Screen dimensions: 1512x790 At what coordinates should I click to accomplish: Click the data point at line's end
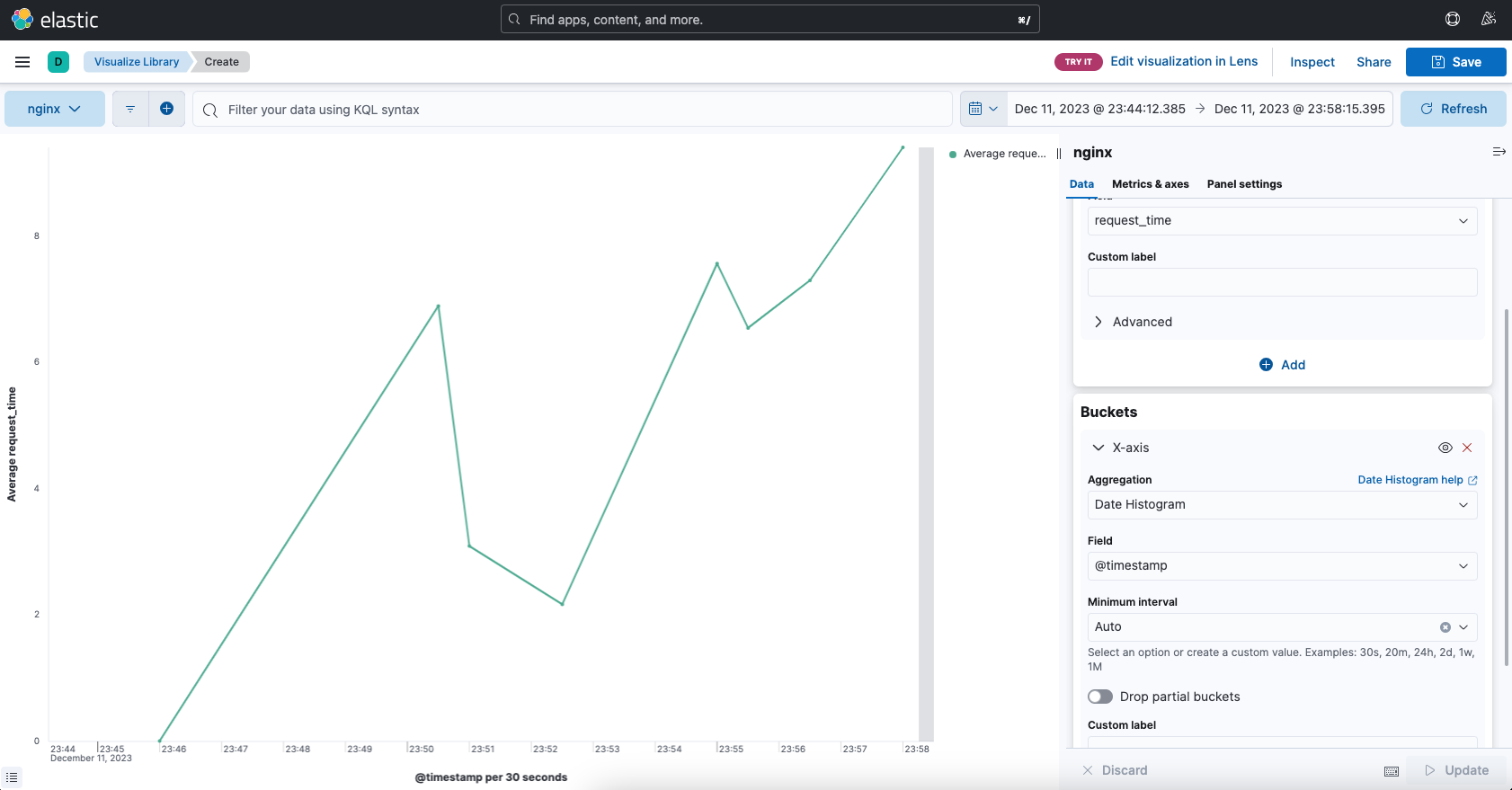point(903,147)
